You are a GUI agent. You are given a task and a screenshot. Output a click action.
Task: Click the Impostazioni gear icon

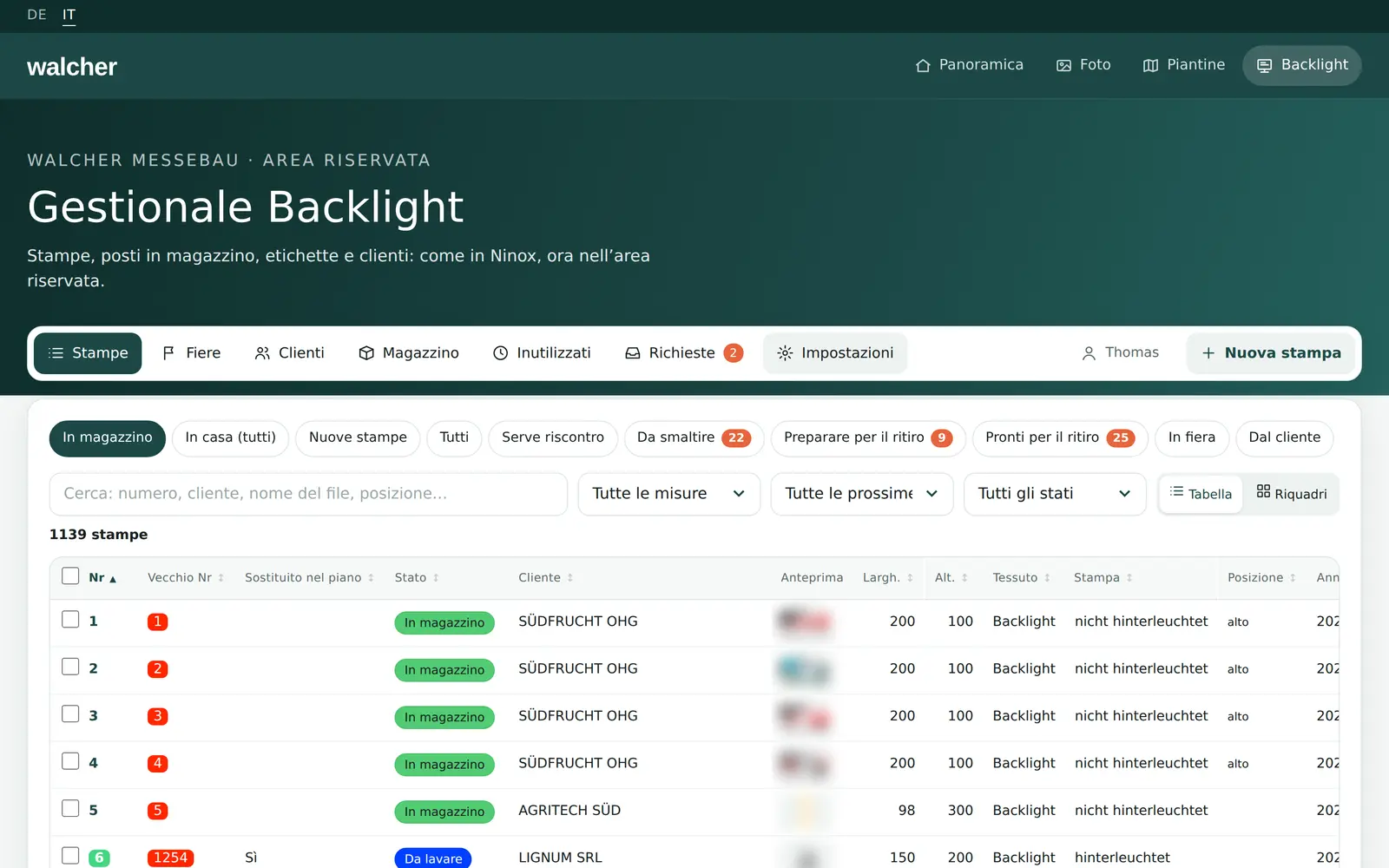pyautogui.click(x=785, y=353)
